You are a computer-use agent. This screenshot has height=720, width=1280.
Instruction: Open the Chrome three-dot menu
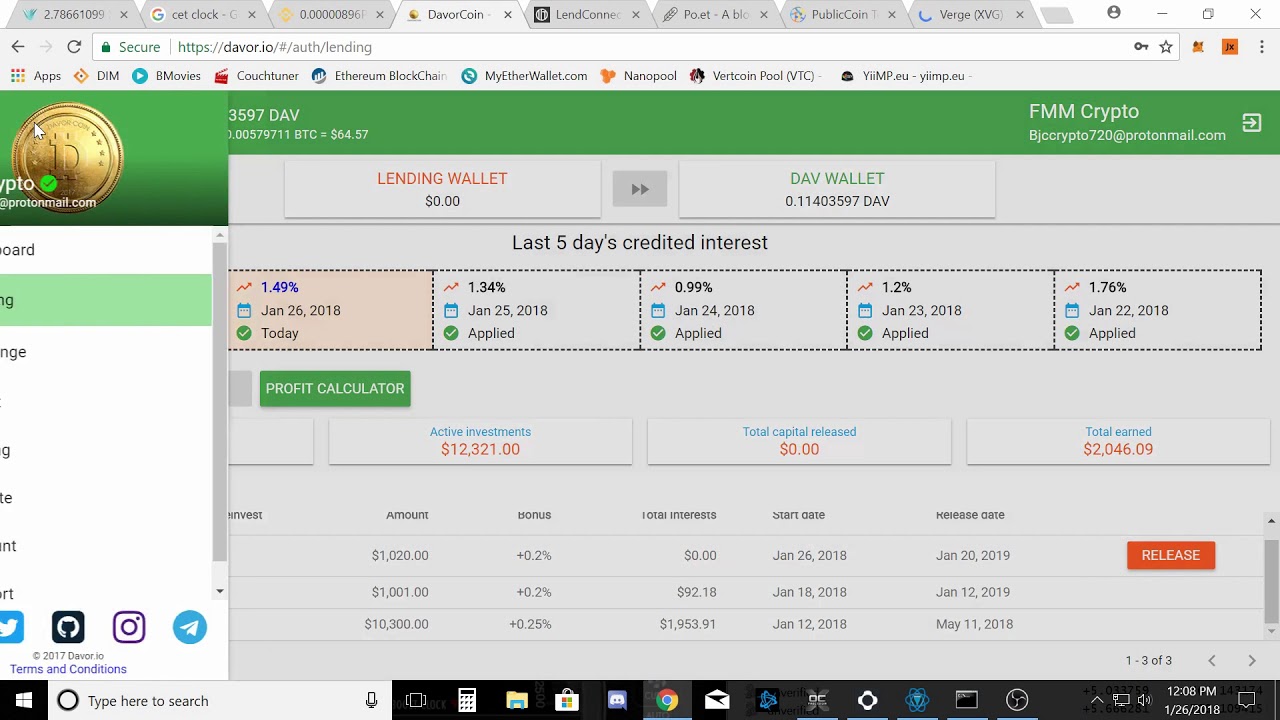pos(1262,47)
